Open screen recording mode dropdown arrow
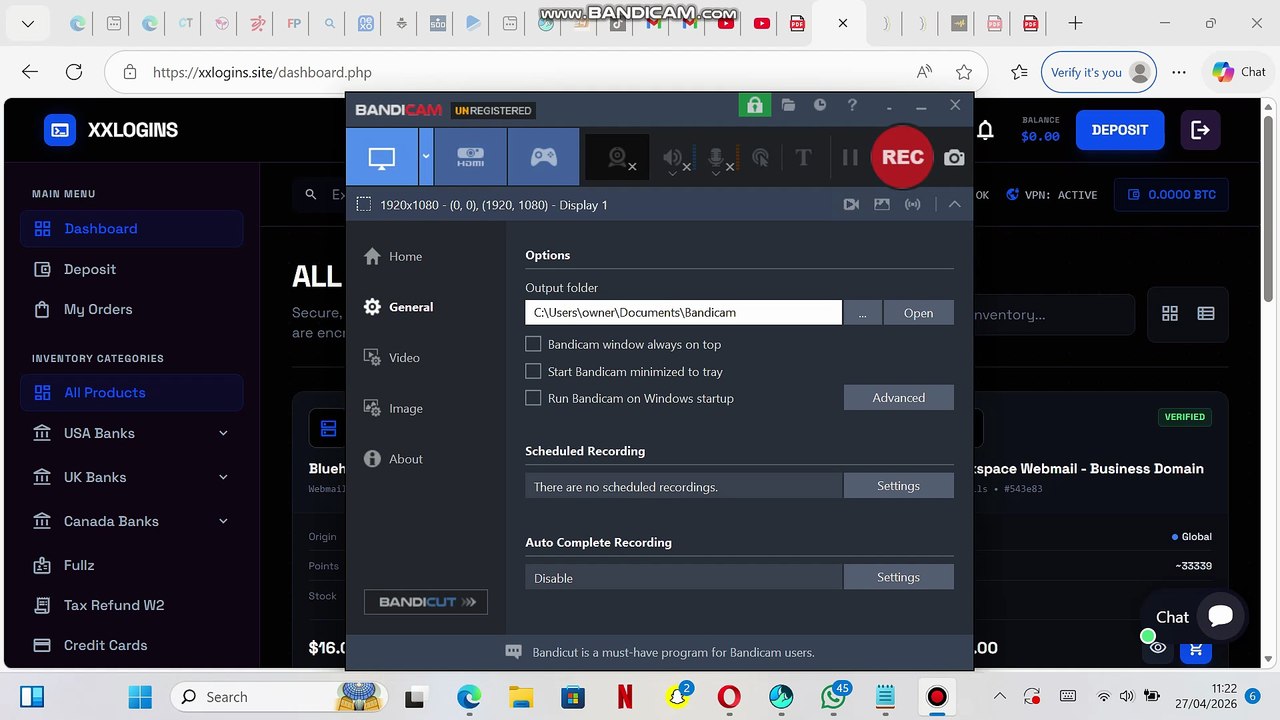 (x=426, y=157)
